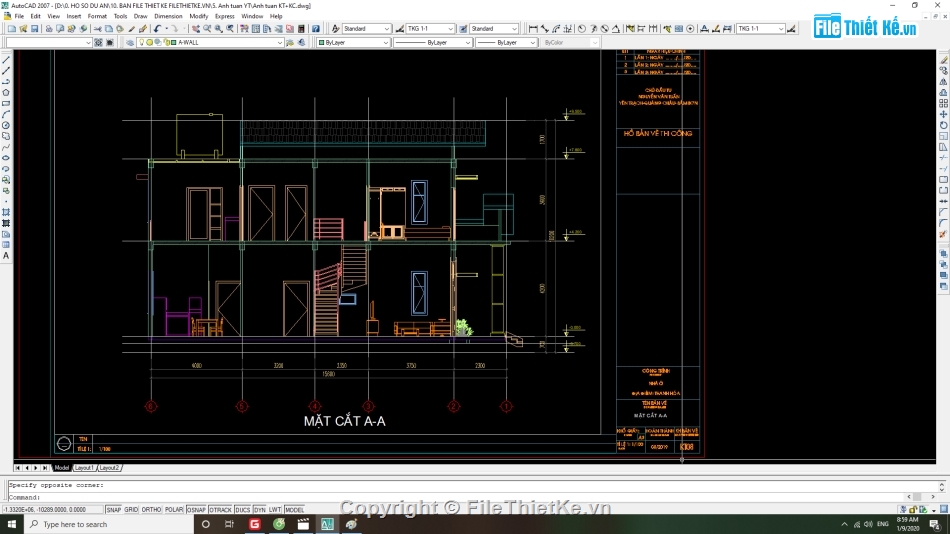Switch to the Layout1 tab
This screenshot has width=950, height=534.
point(84,468)
